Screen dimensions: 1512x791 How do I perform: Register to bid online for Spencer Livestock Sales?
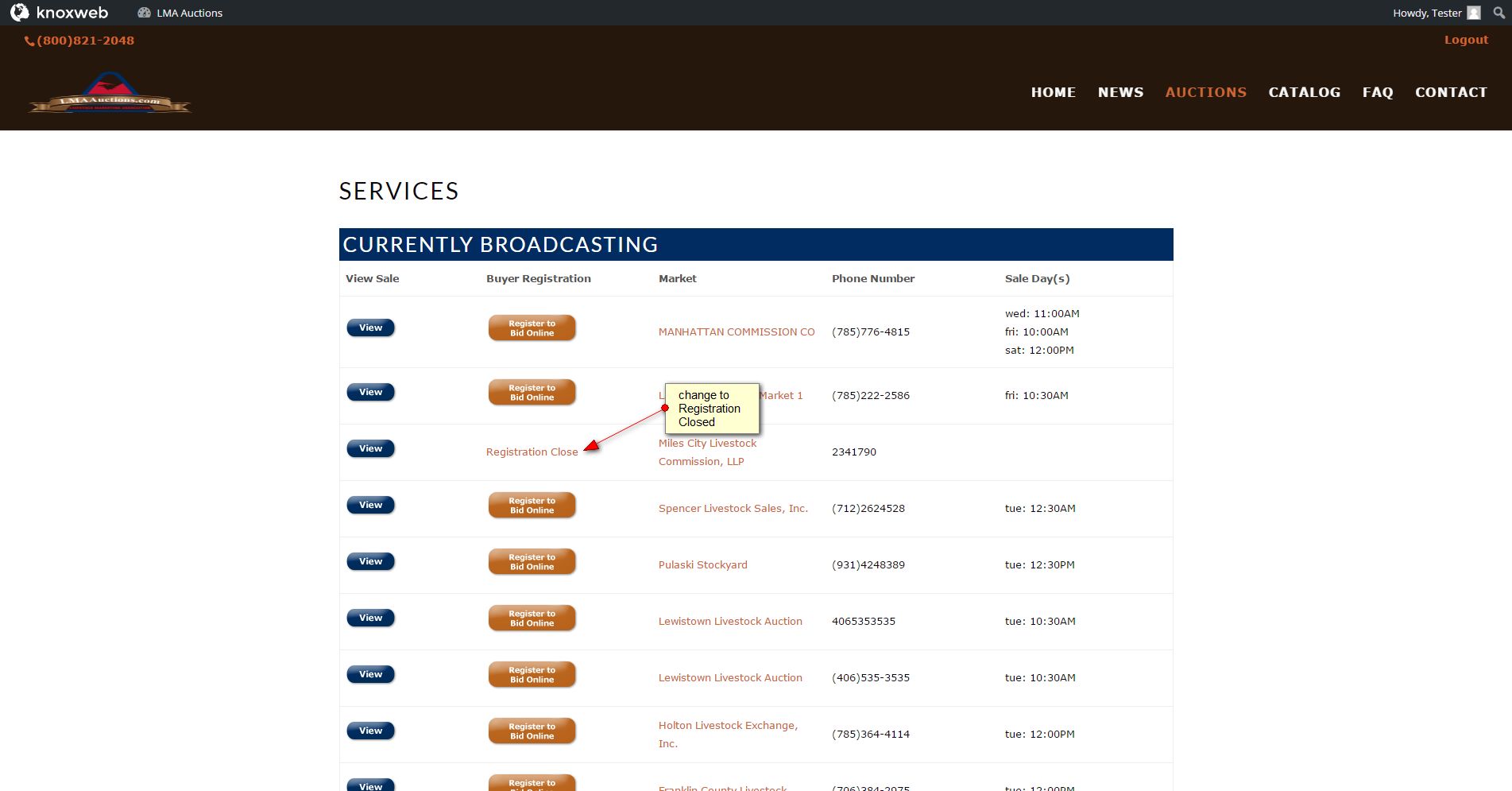click(532, 506)
